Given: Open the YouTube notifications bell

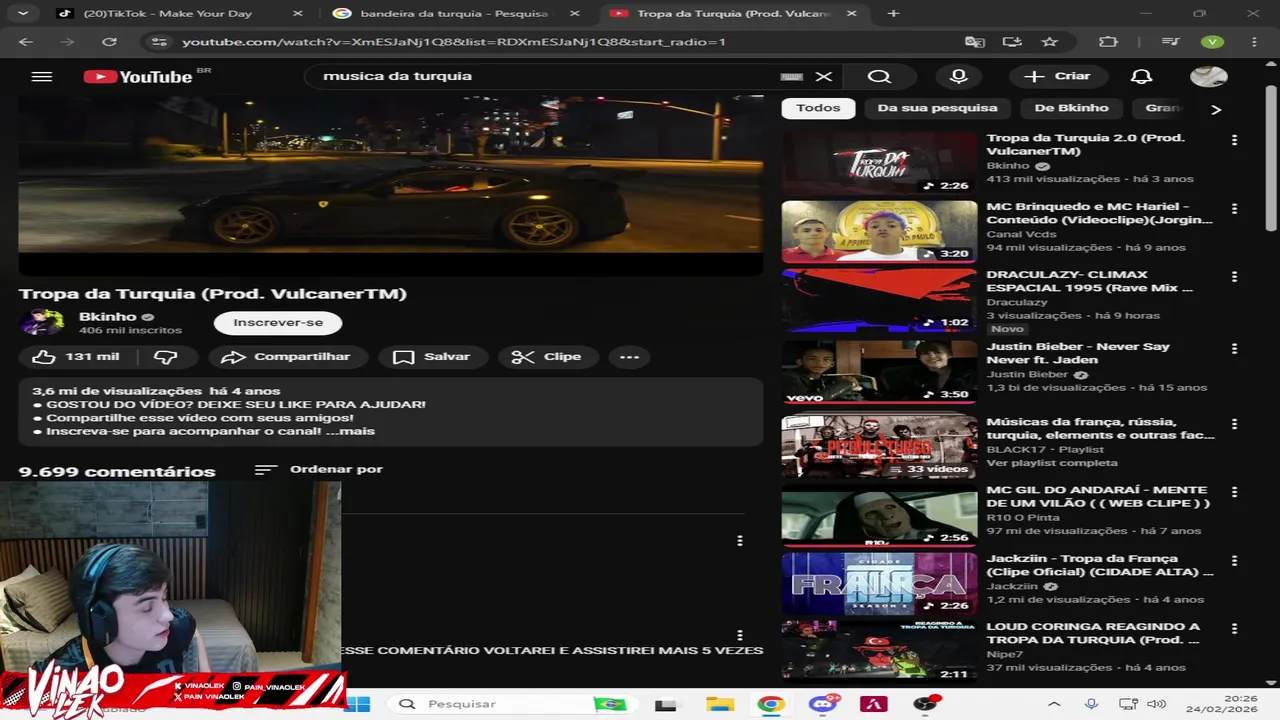Looking at the screenshot, I should point(1141,76).
